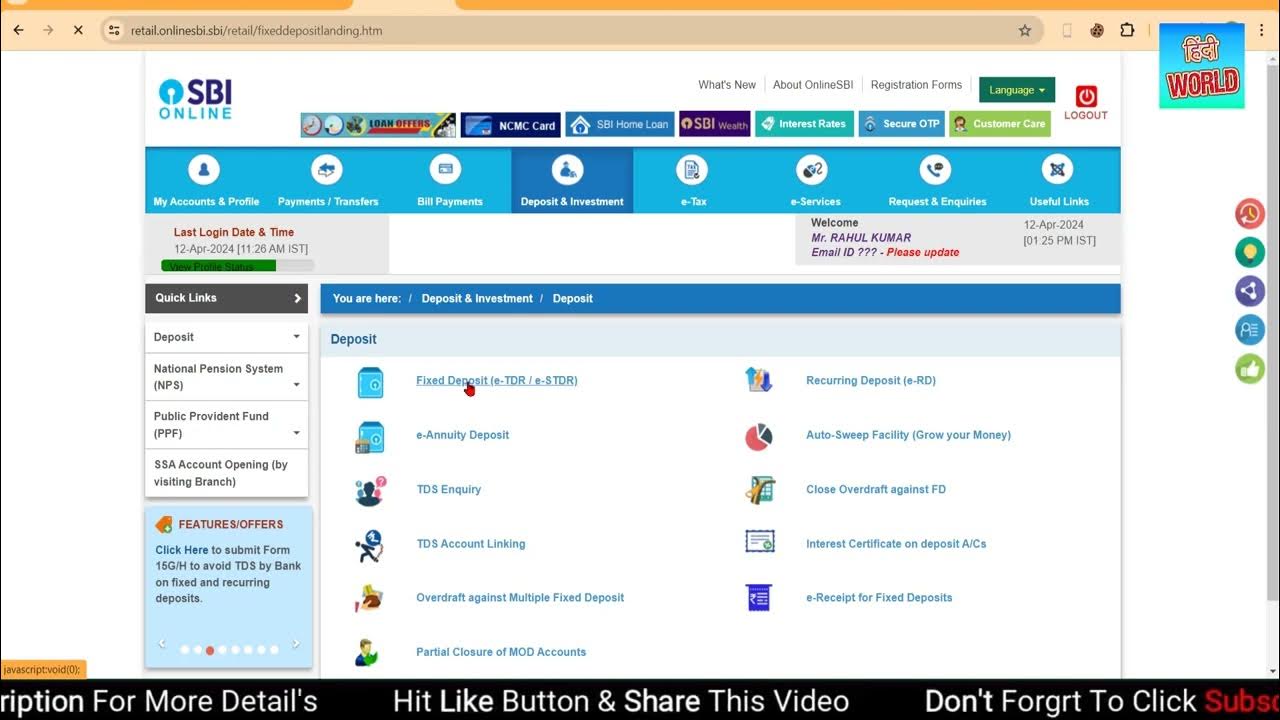Click the Customer Care button

click(x=999, y=124)
